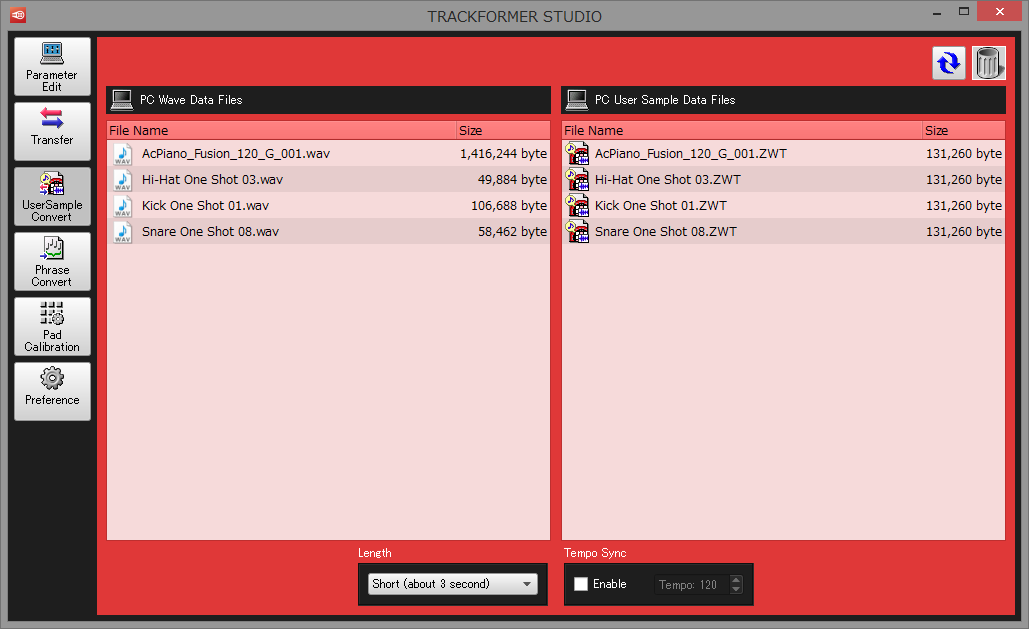Select the UserSample Convert section
This screenshot has width=1029, height=629.
point(52,196)
